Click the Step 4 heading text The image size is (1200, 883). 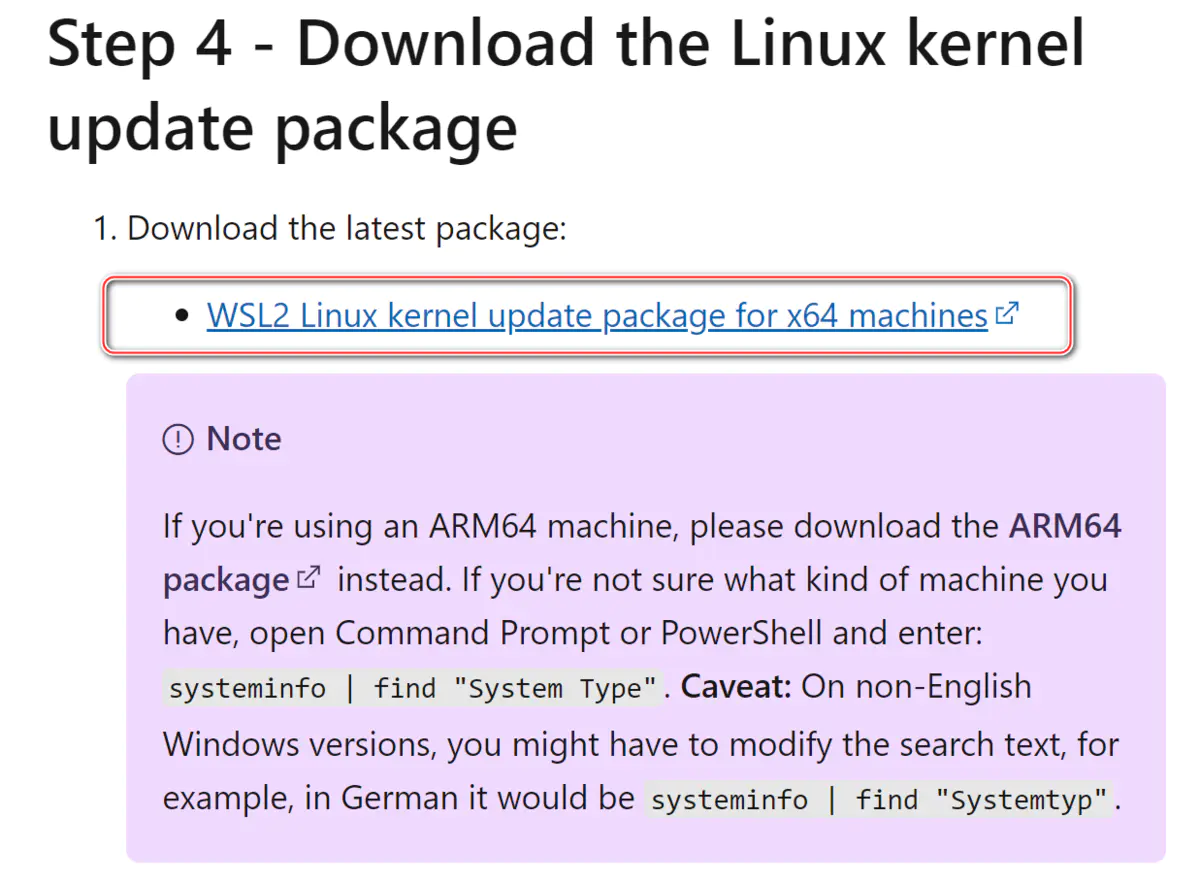click(566, 45)
